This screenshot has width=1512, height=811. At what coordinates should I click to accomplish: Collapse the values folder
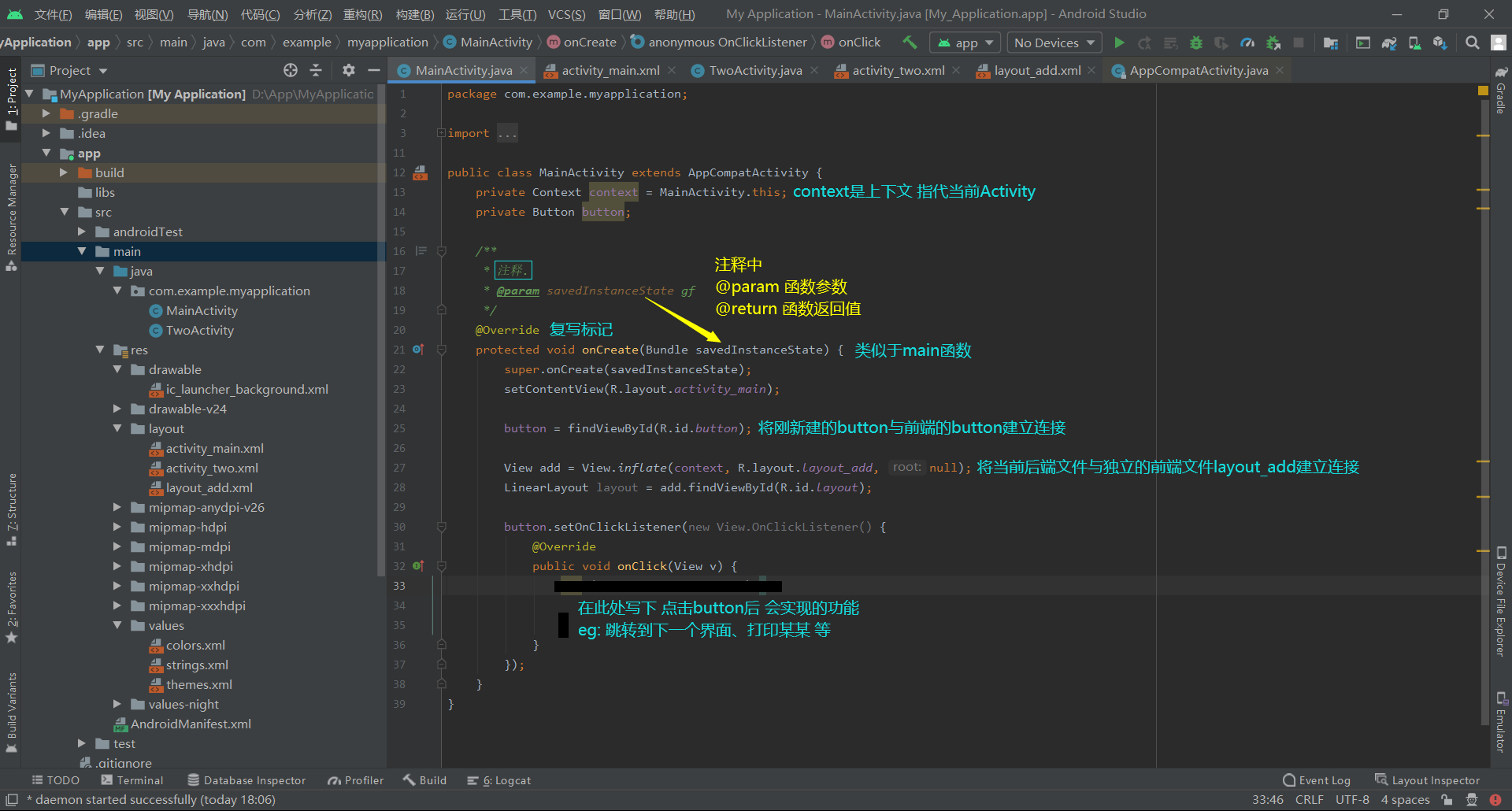click(x=117, y=625)
